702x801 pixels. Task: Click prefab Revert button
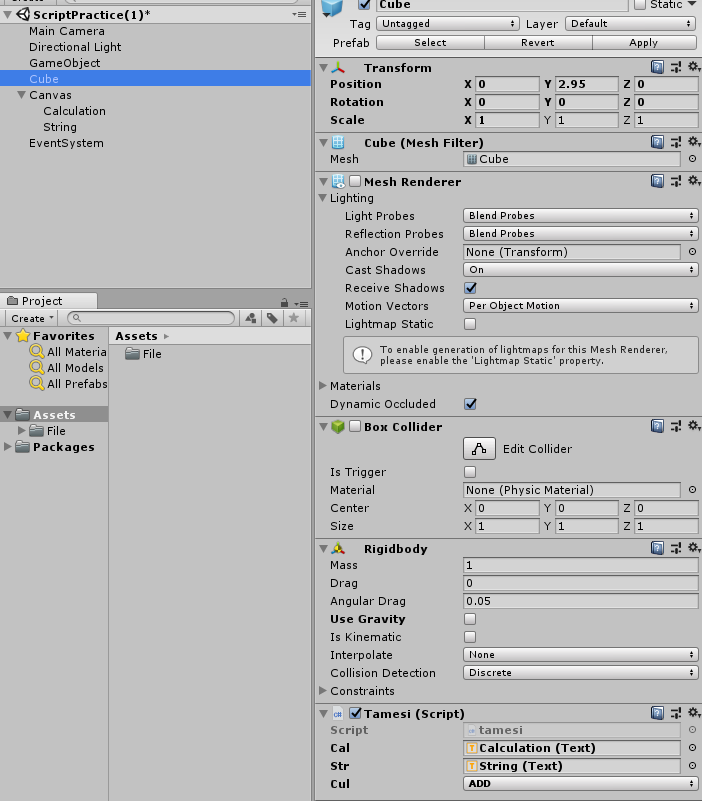tap(538, 42)
